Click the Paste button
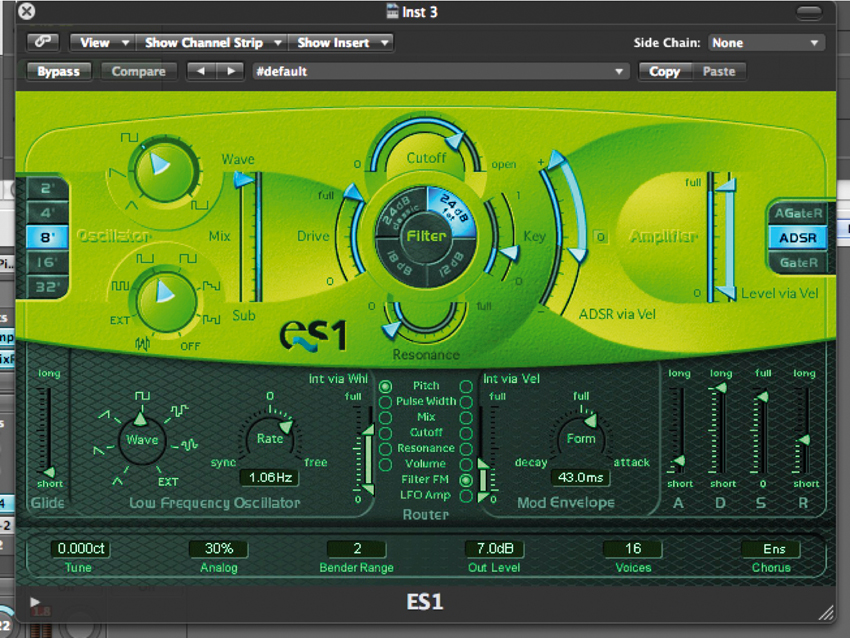The image size is (850, 638). pos(719,72)
